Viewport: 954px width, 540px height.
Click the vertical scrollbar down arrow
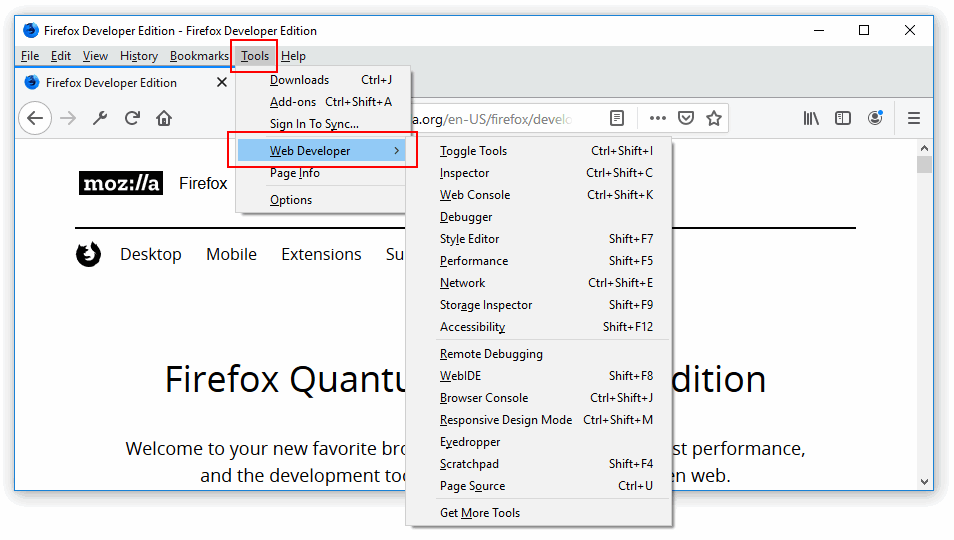(x=924, y=481)
